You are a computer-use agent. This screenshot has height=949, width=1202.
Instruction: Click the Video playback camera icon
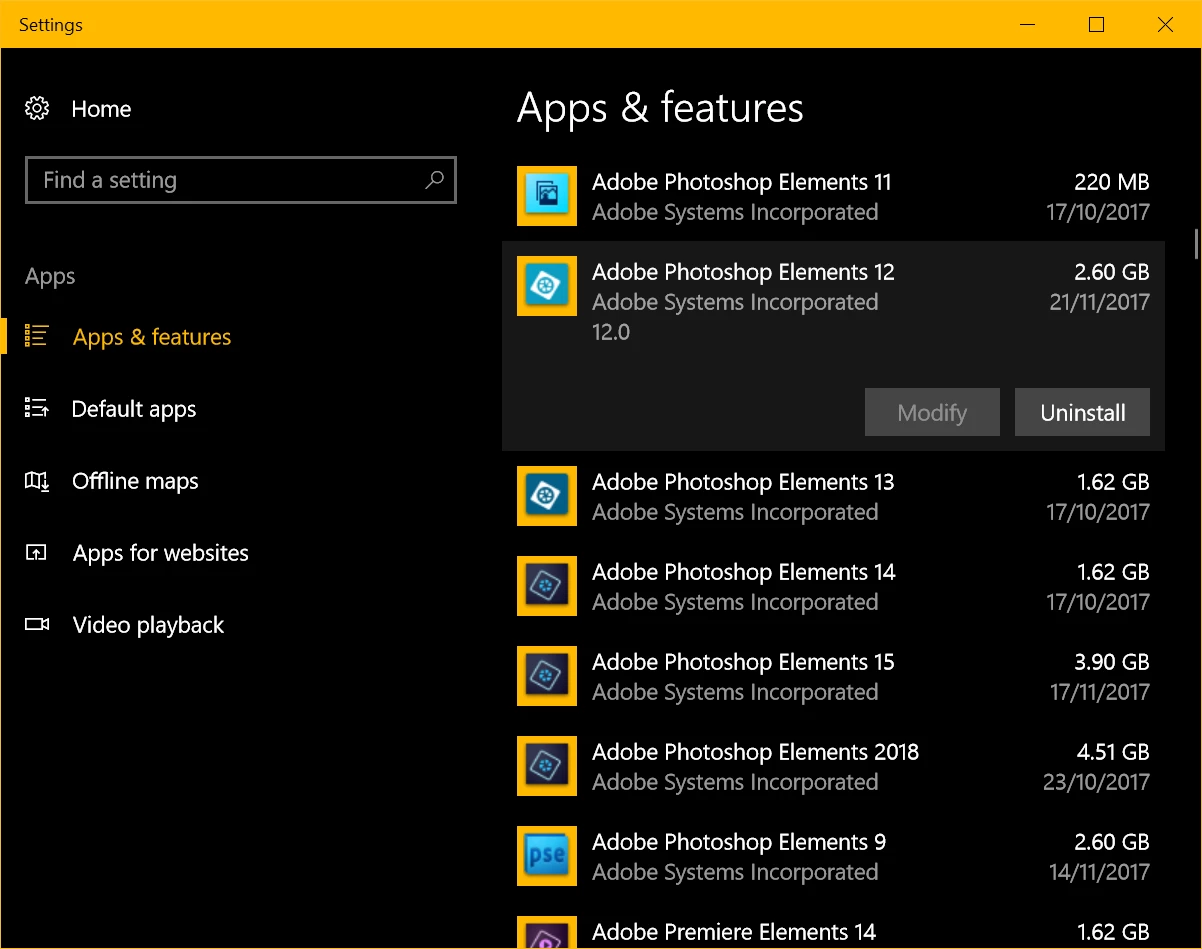[37, 625]
